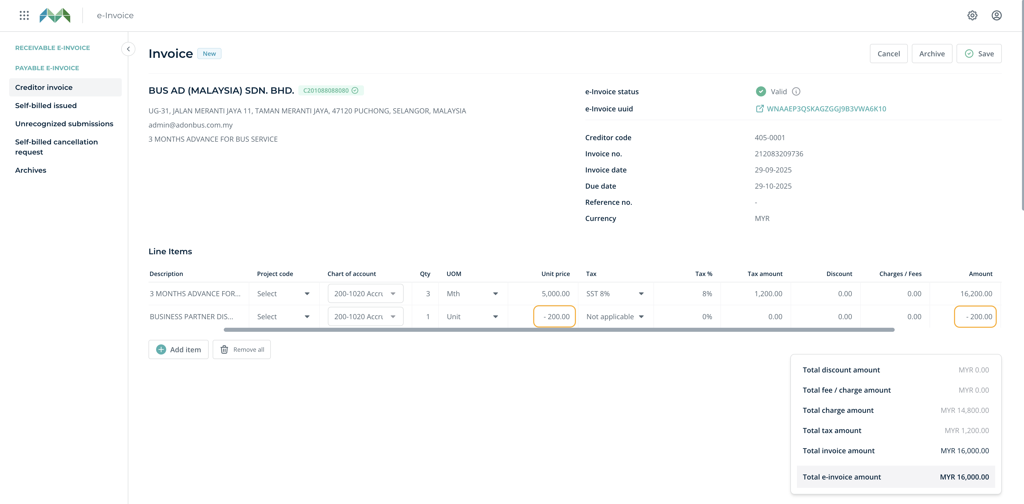Click Total charge amount MYR 14,800.00

point(895,410)
